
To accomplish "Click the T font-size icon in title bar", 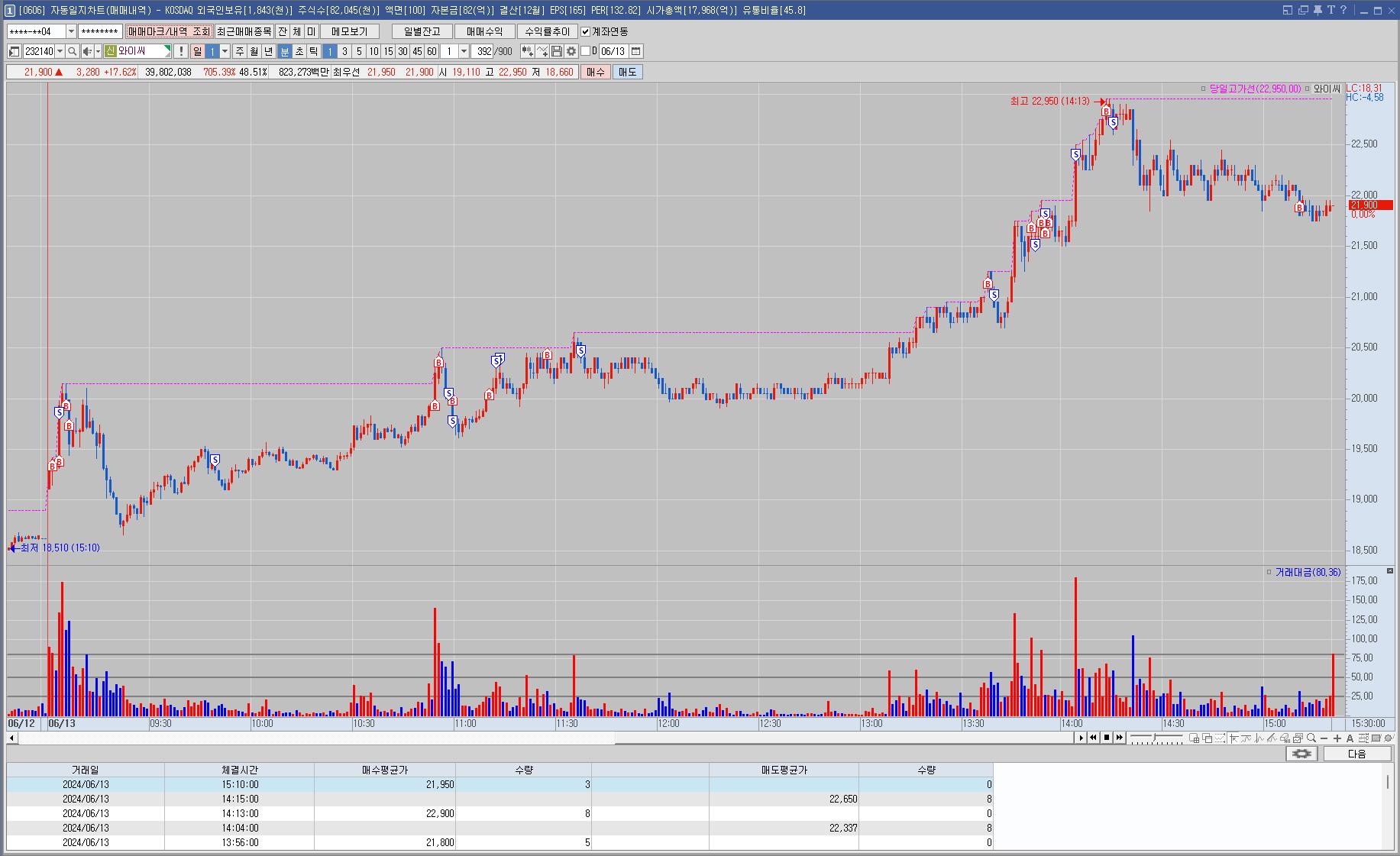I will click(1330, 10).
